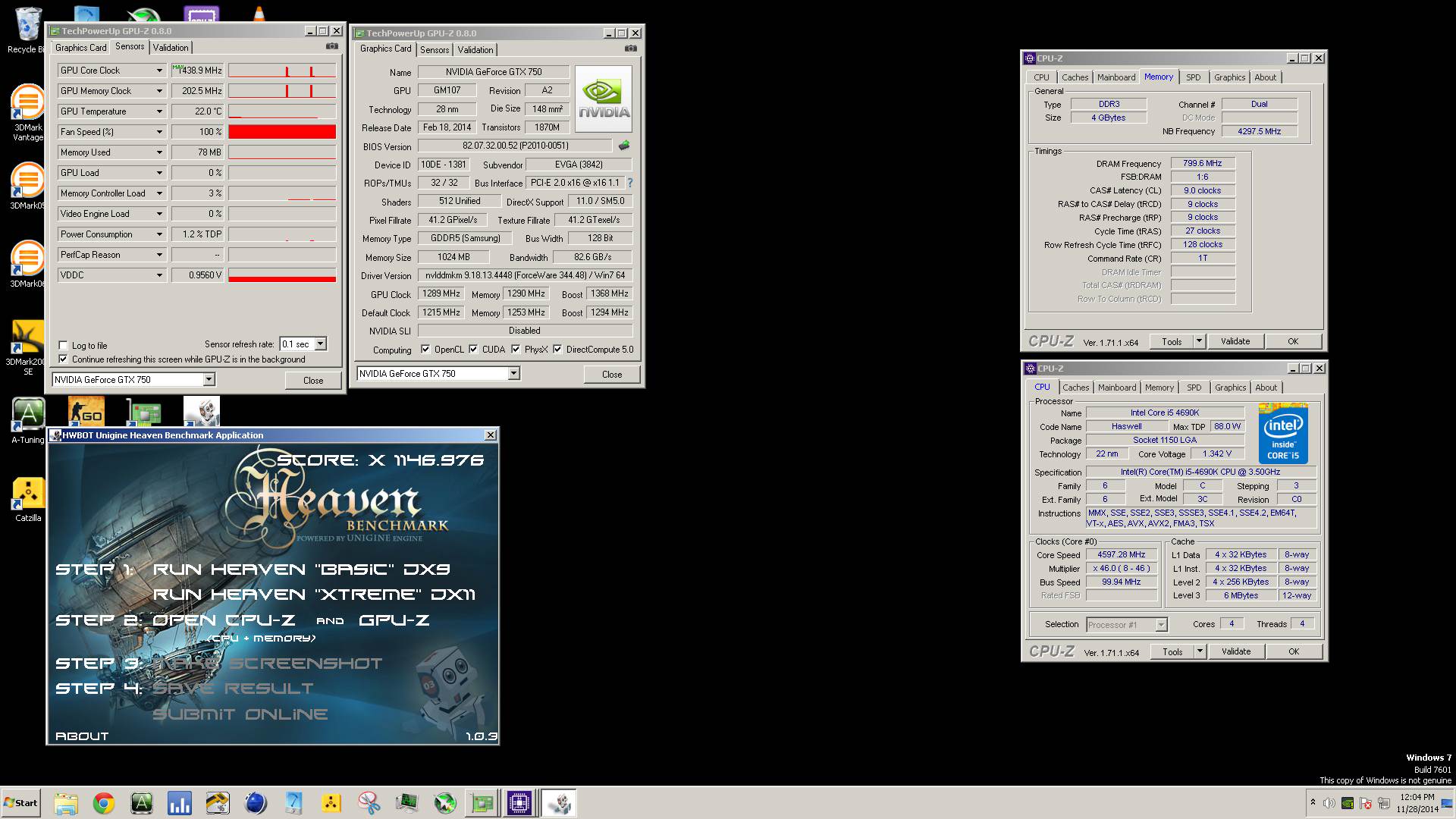Uncheck Continue refreshing while GPU-Z in background
Screen dimensions: 1456x819
tap(64, 359)
